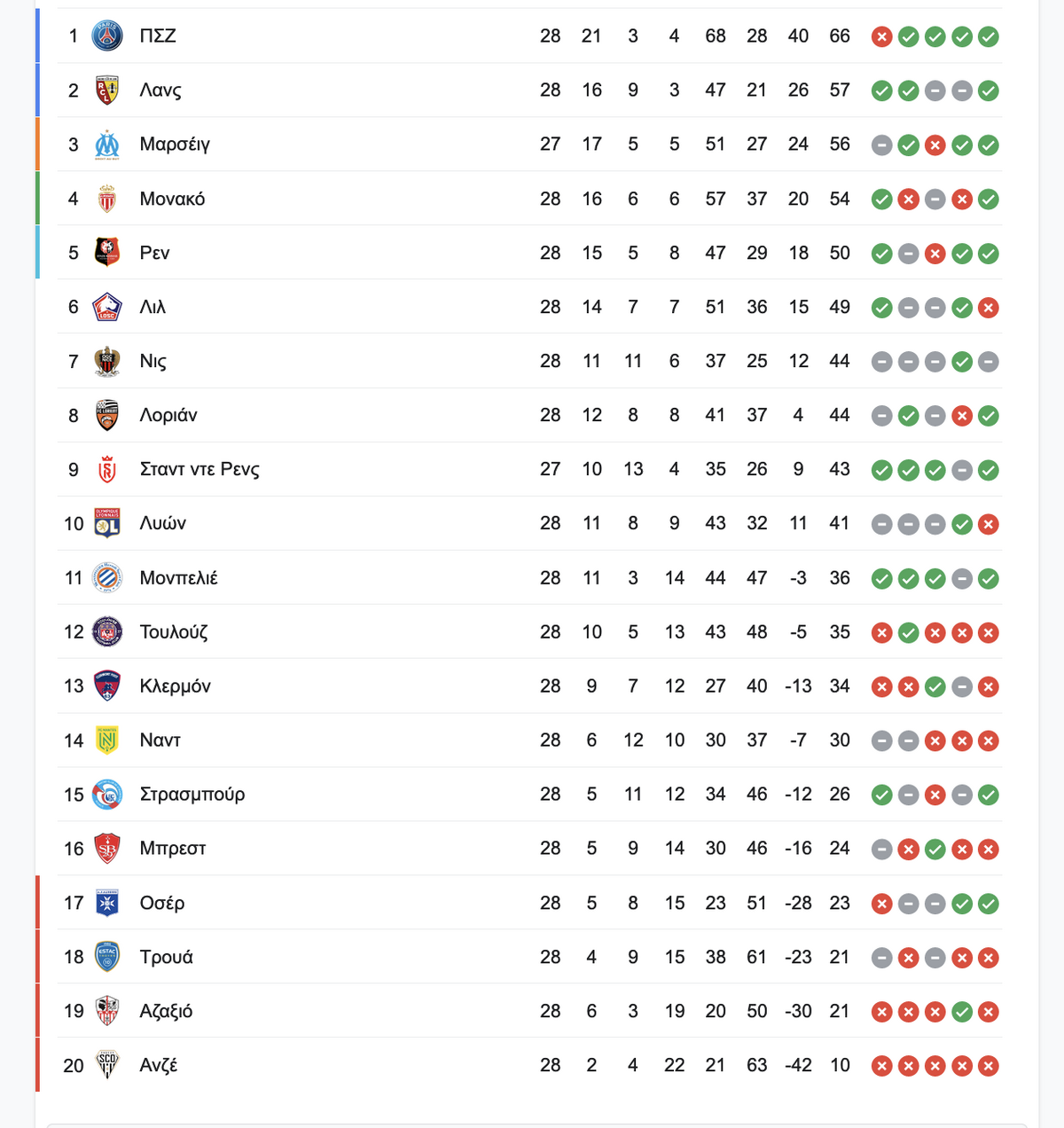The image size is (1064, 1128).
Task: Open the Ναντ yellow crest
Action: pyautogui.click(x=107, y=740)
